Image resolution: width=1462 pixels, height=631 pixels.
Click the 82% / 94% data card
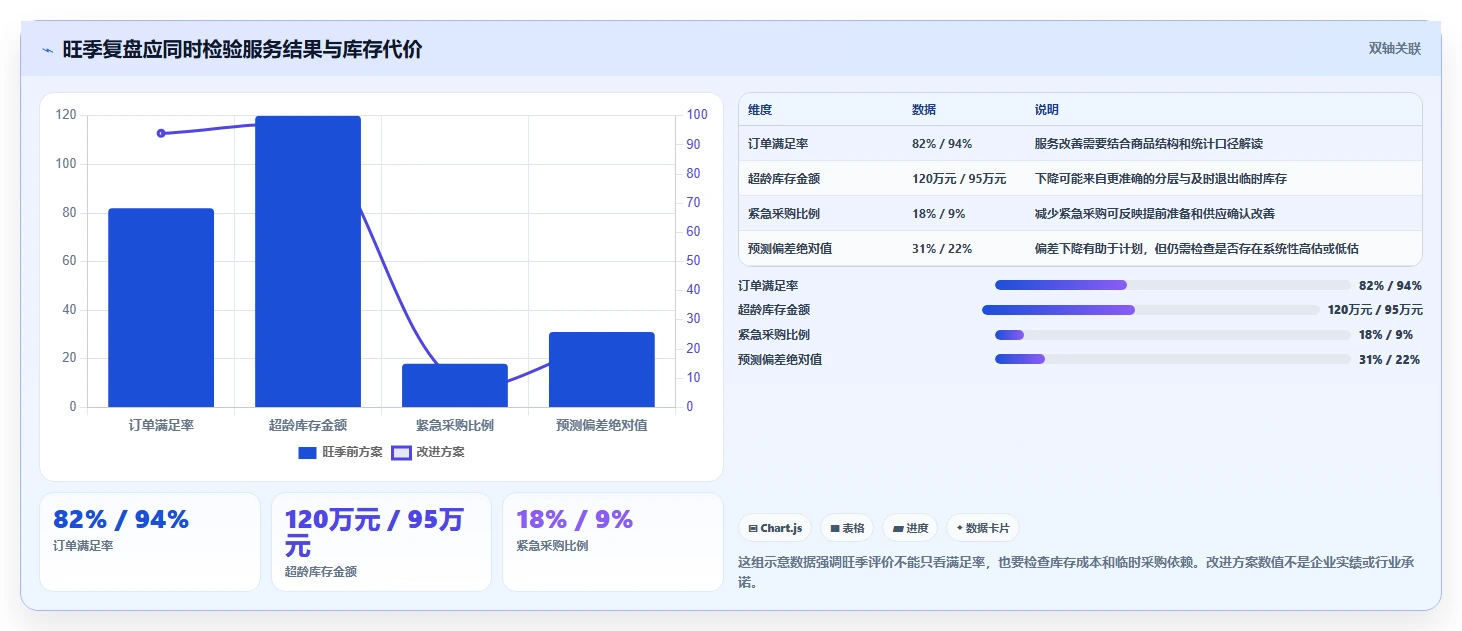click(x=150, y=541)
